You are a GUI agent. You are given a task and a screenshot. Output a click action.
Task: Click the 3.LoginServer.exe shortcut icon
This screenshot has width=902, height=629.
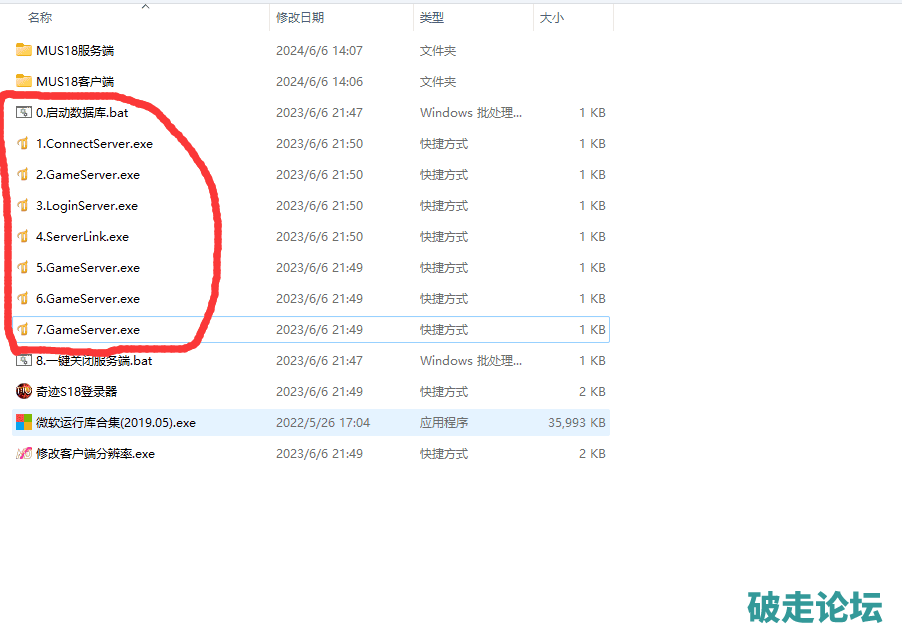24,206
